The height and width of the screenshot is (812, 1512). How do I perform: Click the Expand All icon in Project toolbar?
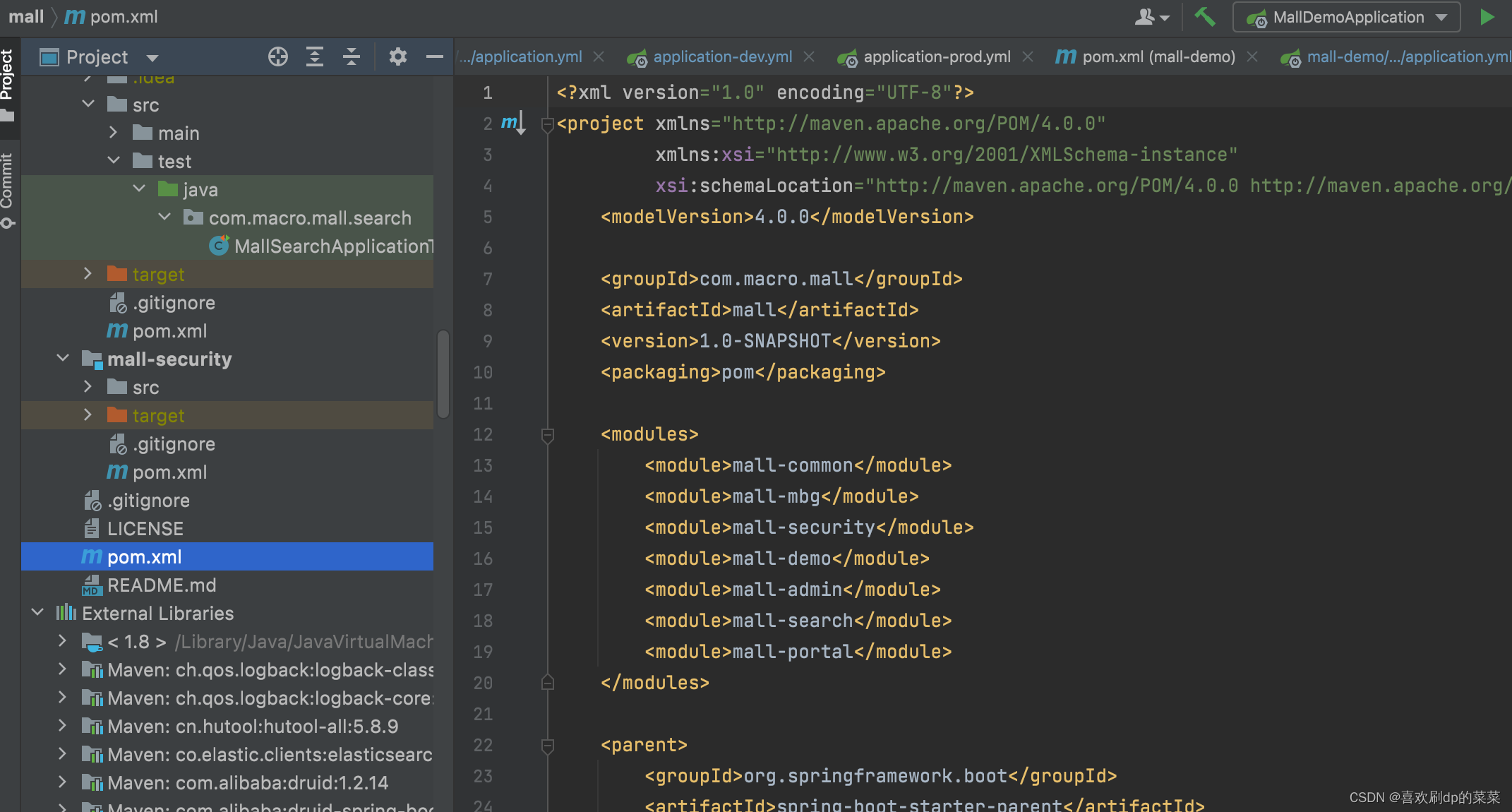(315, 56)
